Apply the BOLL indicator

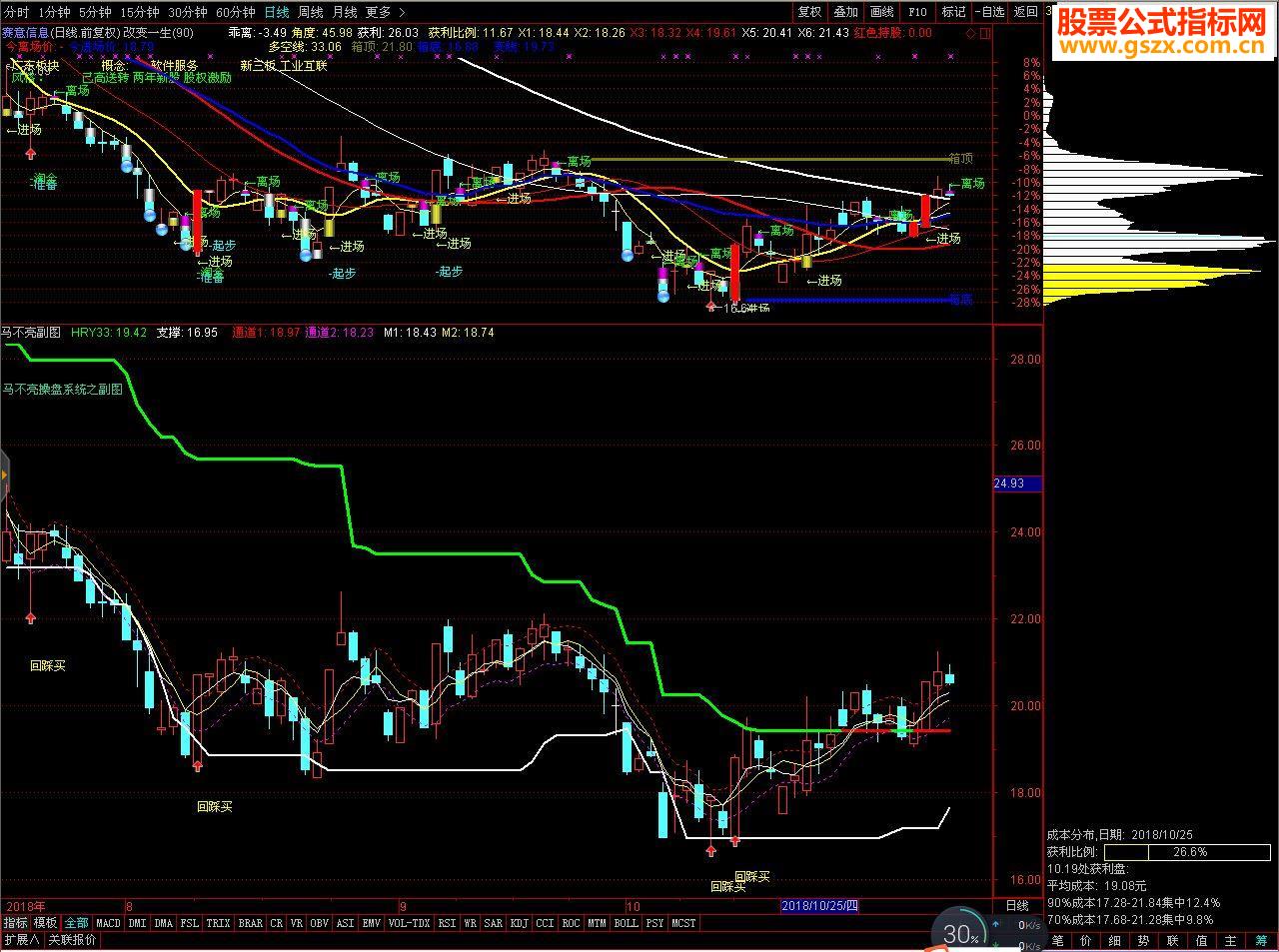coord(627,923)
